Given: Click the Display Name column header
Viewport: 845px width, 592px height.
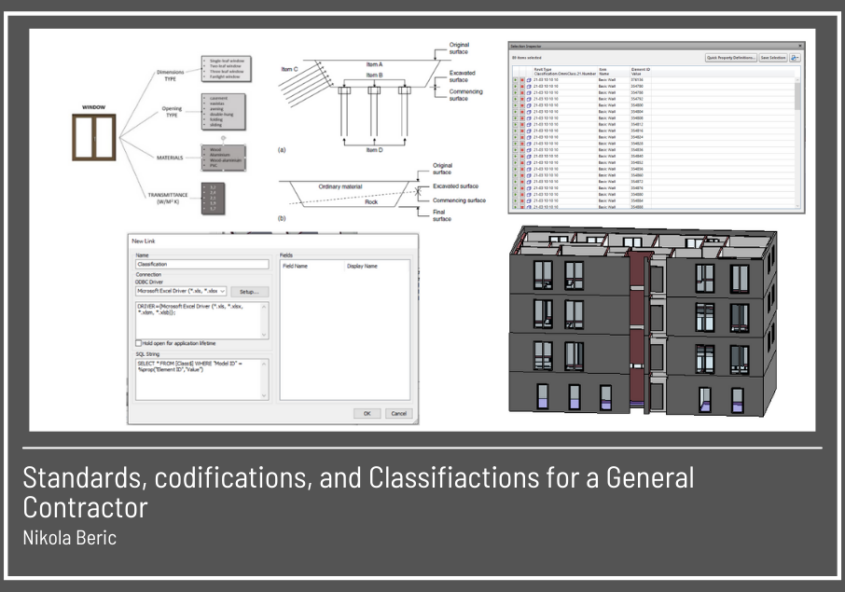Looking at the screenshot, I should coord(362,267).
